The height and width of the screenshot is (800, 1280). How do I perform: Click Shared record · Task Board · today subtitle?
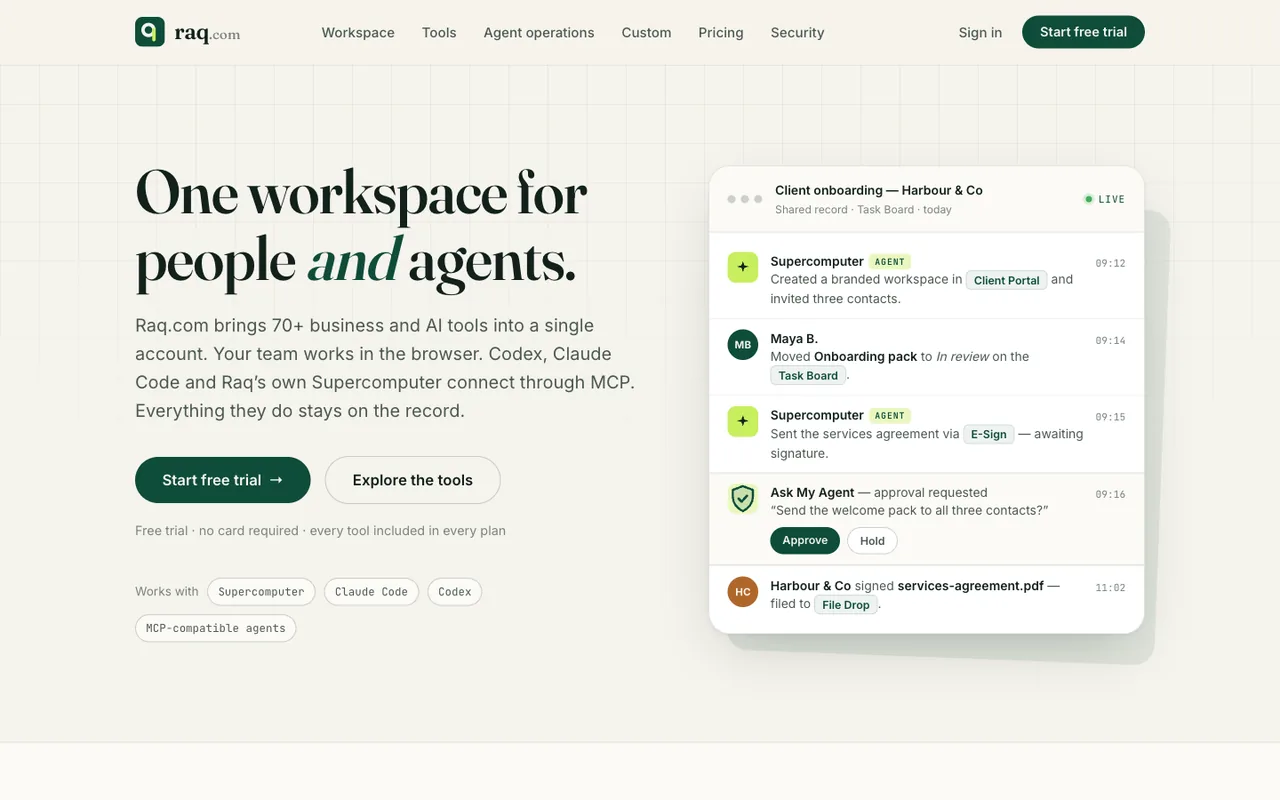point(863,210)
